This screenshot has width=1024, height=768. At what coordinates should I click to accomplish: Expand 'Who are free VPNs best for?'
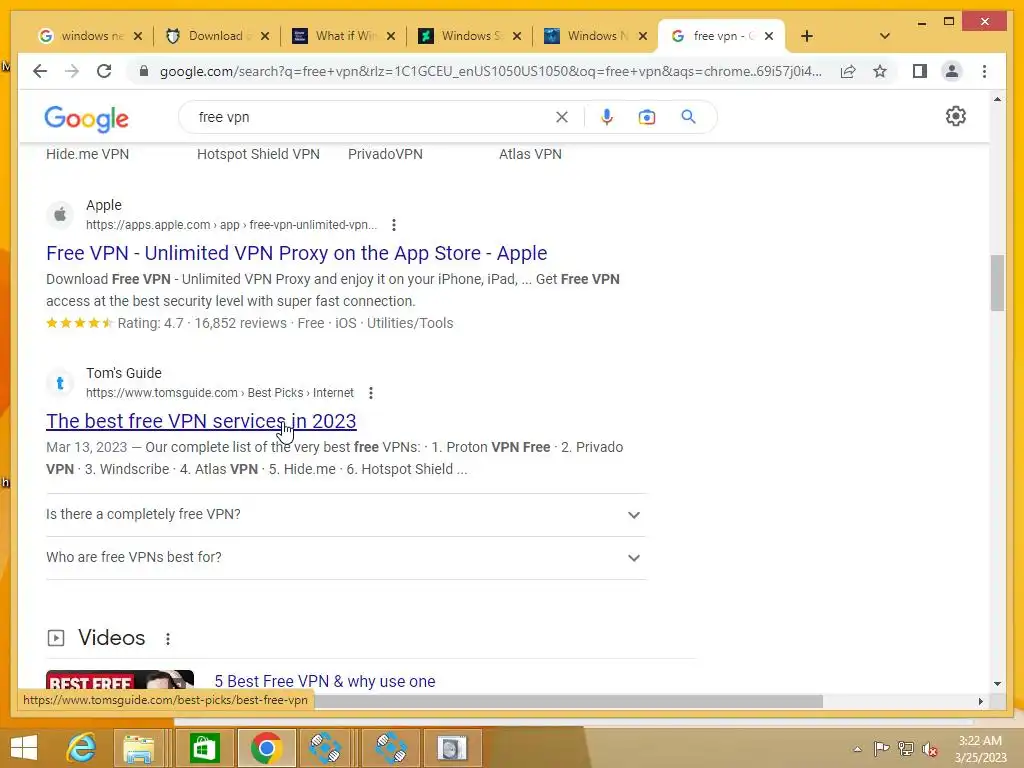[345, 558]
